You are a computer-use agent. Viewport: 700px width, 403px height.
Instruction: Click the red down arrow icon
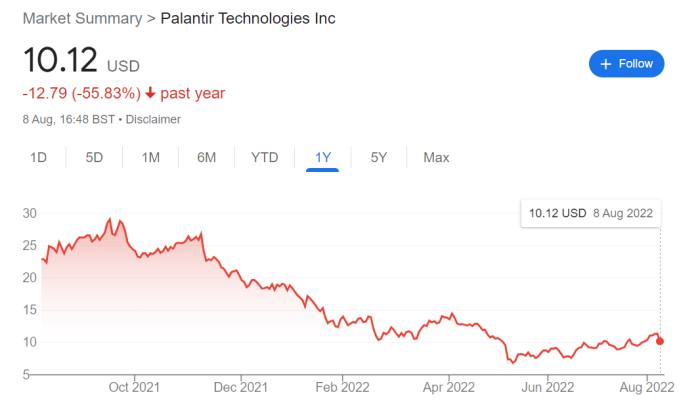pos(150,93)
